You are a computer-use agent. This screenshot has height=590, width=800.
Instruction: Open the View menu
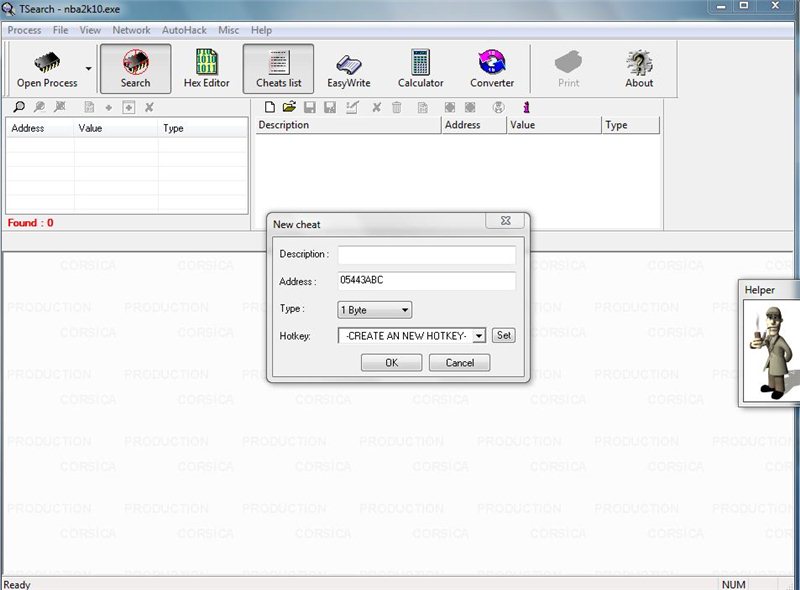point(90,30)
